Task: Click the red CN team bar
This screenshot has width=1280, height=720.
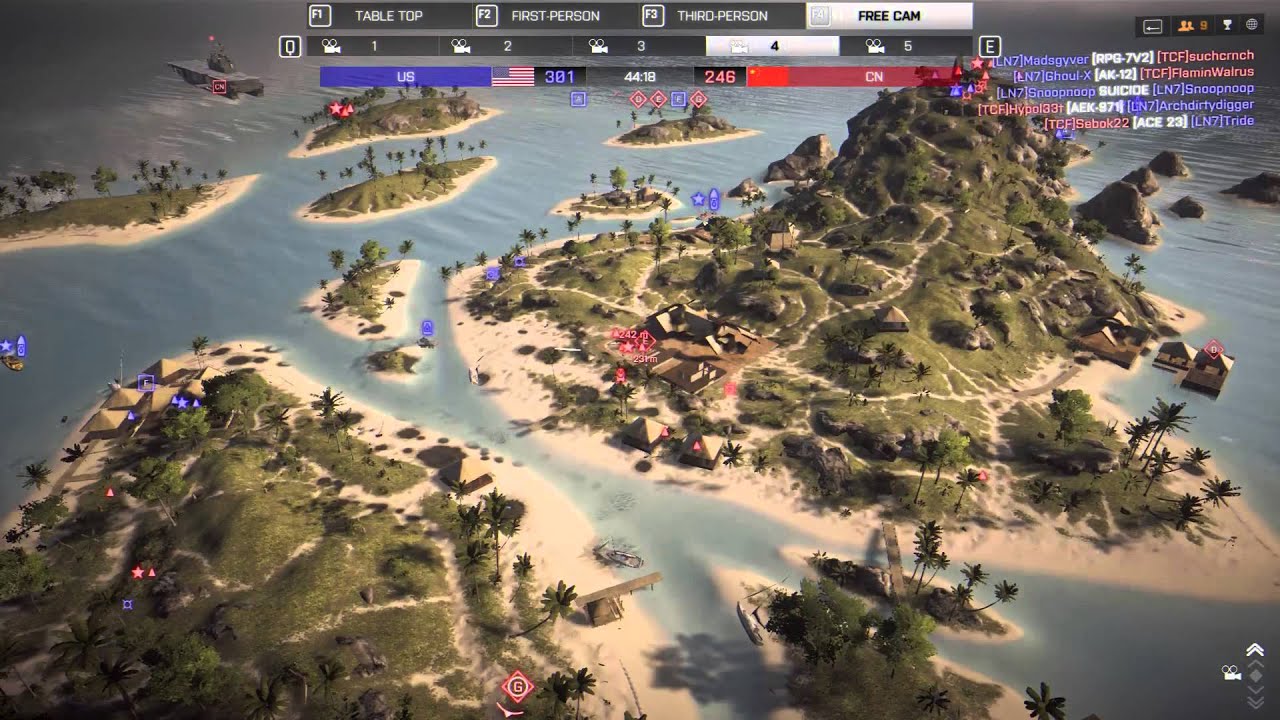Action: pyautogui.click(x=874, y=77)
